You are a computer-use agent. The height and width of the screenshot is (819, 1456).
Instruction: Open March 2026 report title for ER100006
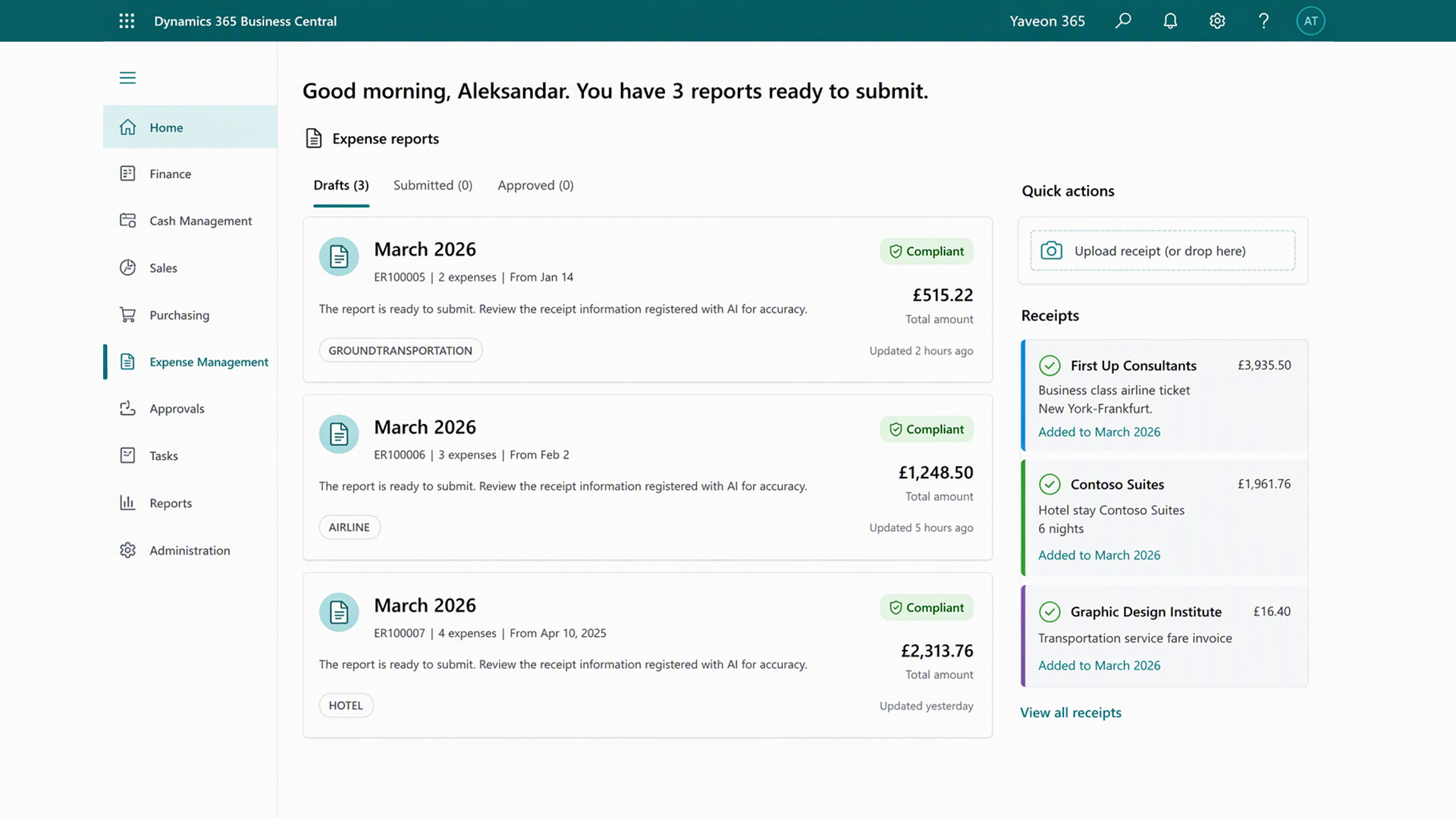coord(425,427)
